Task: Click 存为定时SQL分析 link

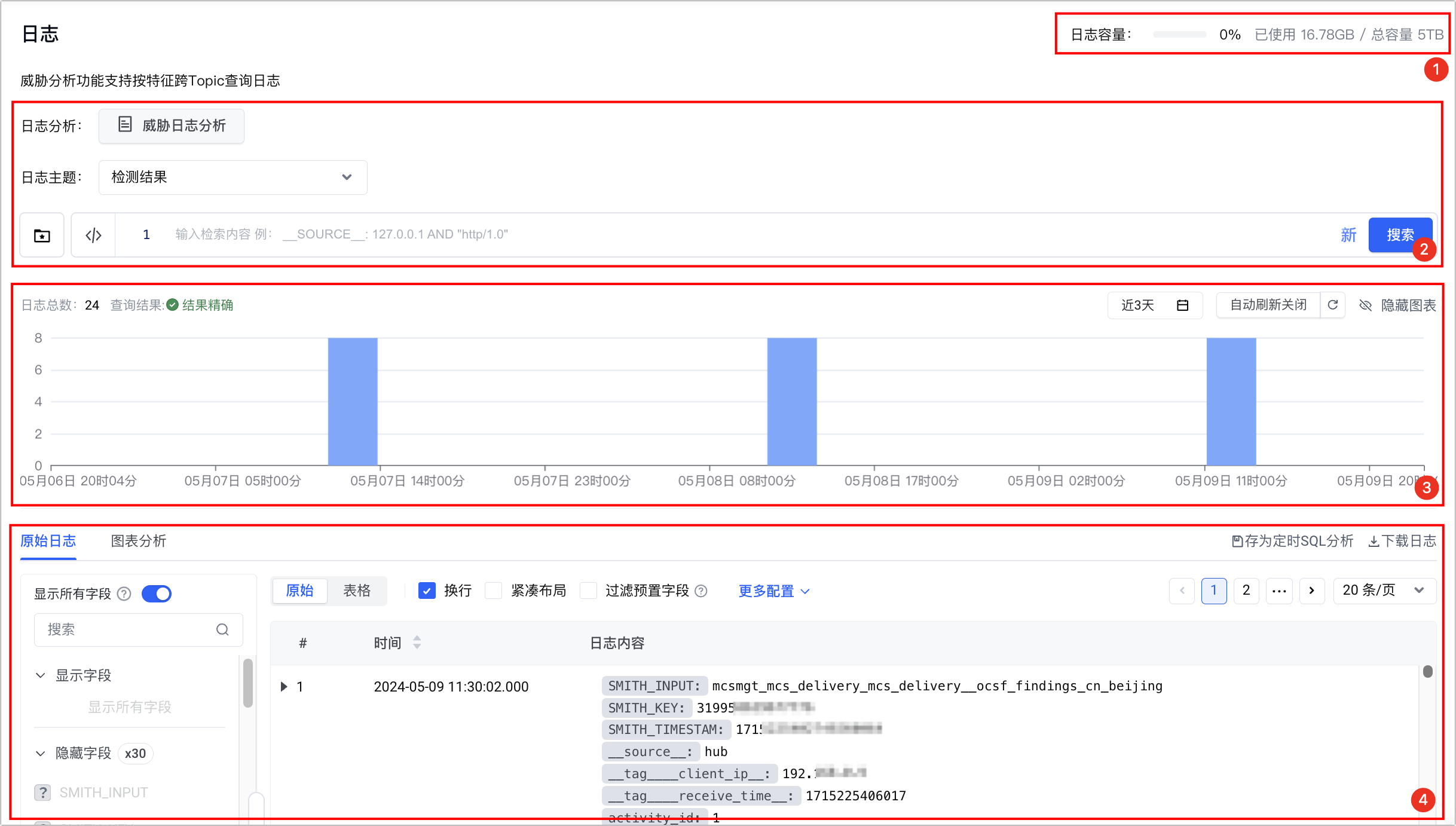Action: [x=1293, y=541]
